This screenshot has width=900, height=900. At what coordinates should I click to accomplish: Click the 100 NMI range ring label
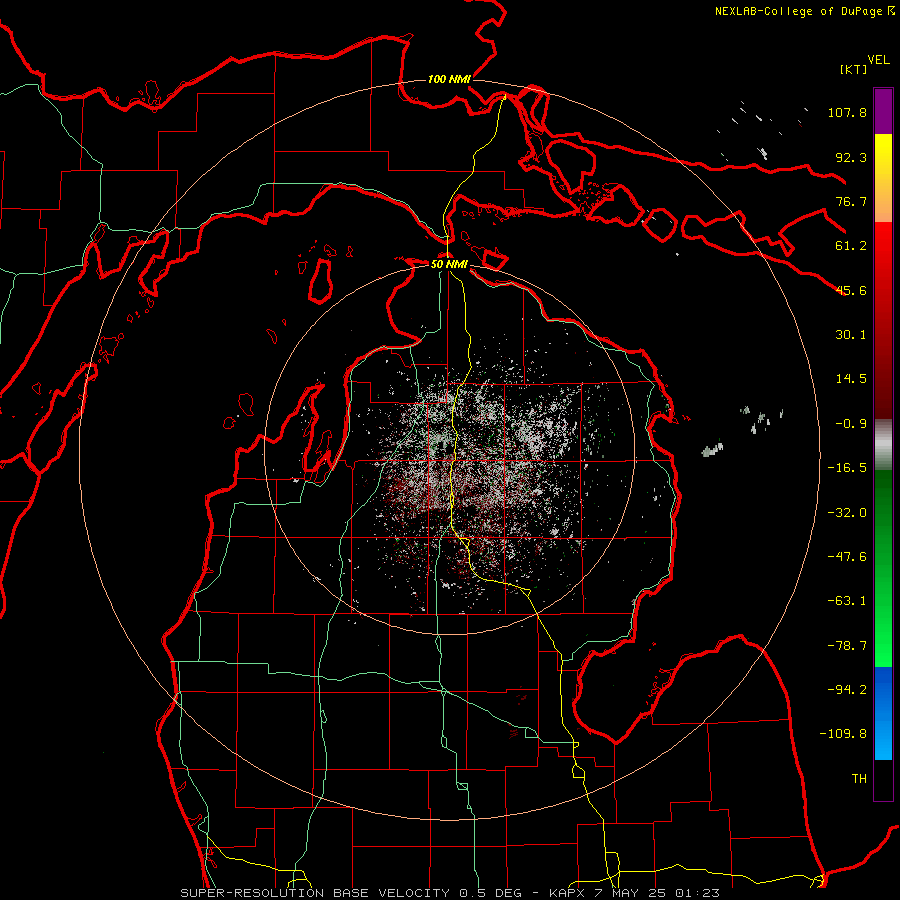[449, 79]
